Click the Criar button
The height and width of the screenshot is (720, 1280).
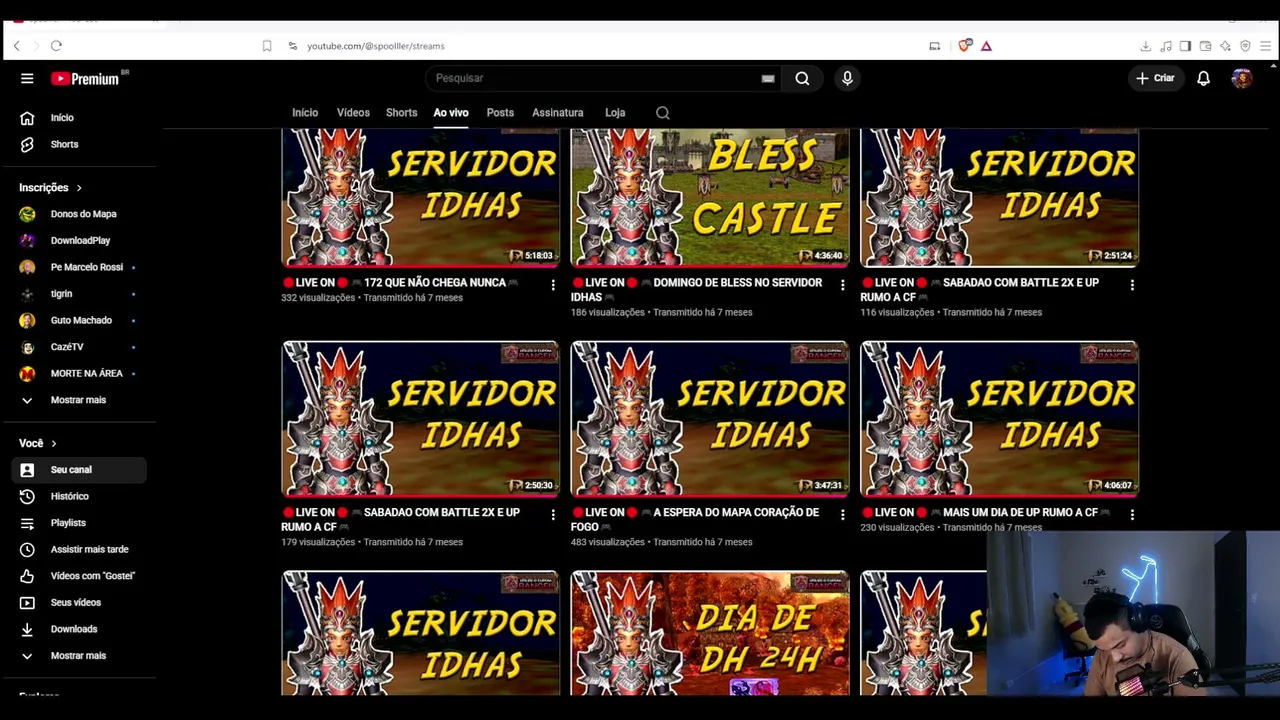(1155, 78)
